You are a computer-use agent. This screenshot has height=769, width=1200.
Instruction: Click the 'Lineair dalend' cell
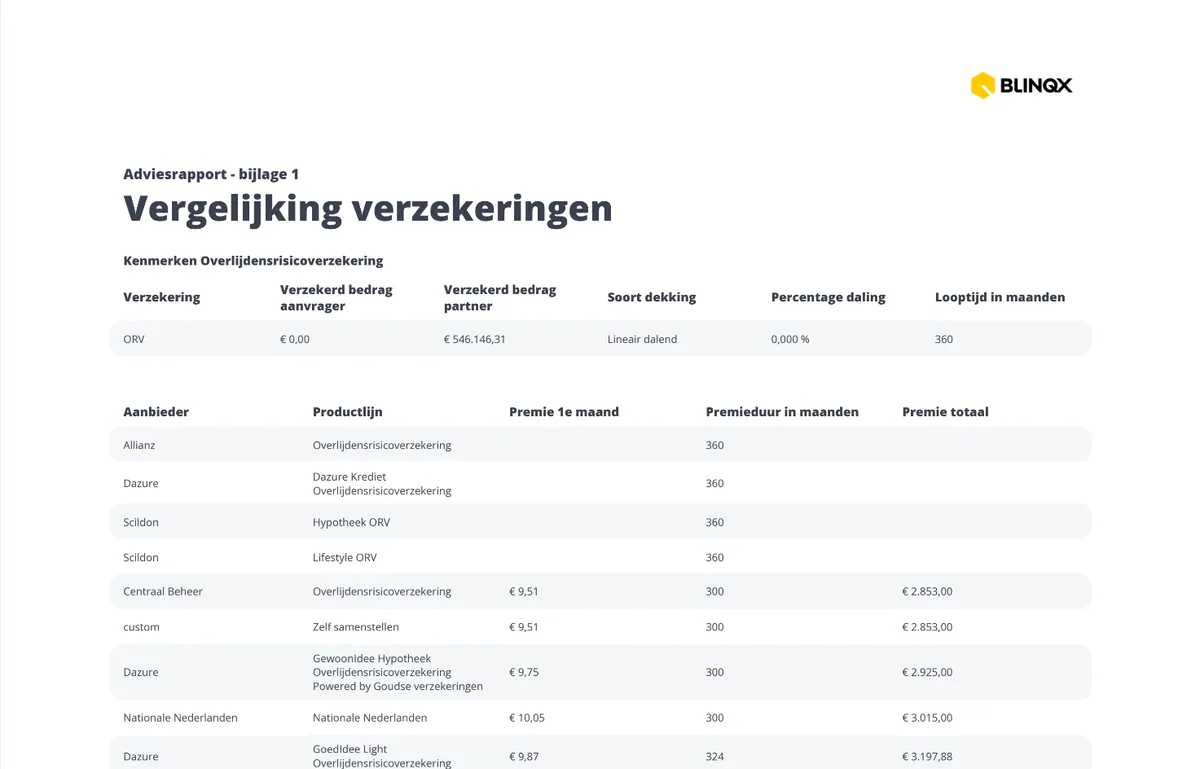click(x=642, y=339)
